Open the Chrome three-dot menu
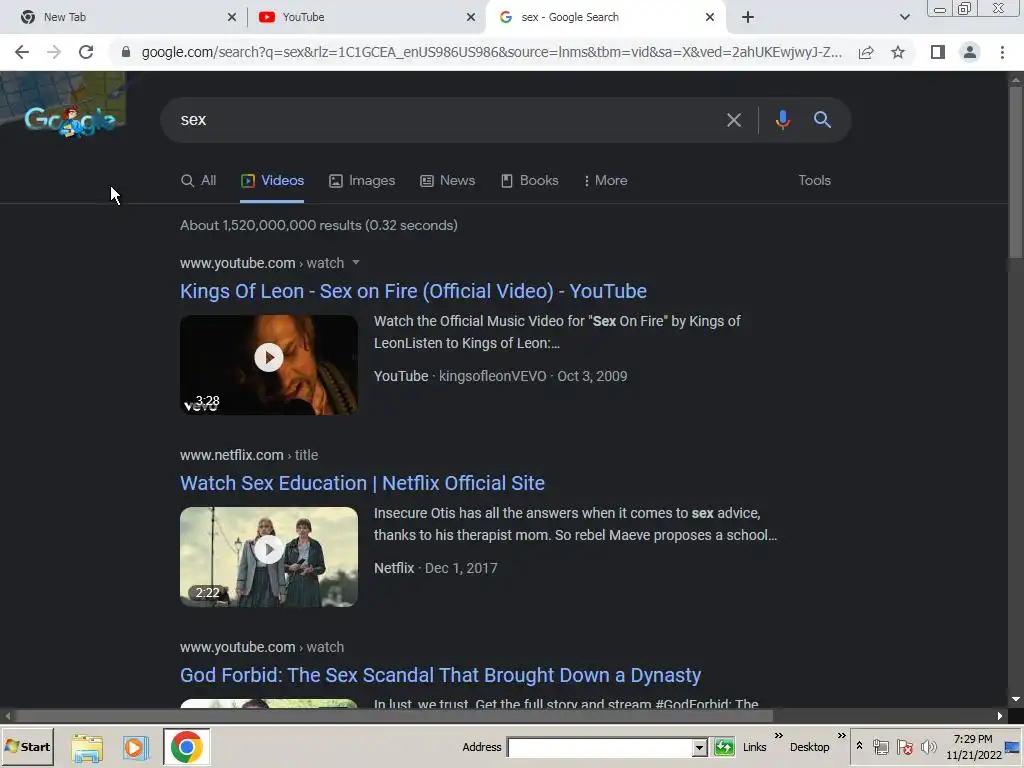Image resolution: width=1024 pixels, height=768 pixels. (x=1002, y=52)
